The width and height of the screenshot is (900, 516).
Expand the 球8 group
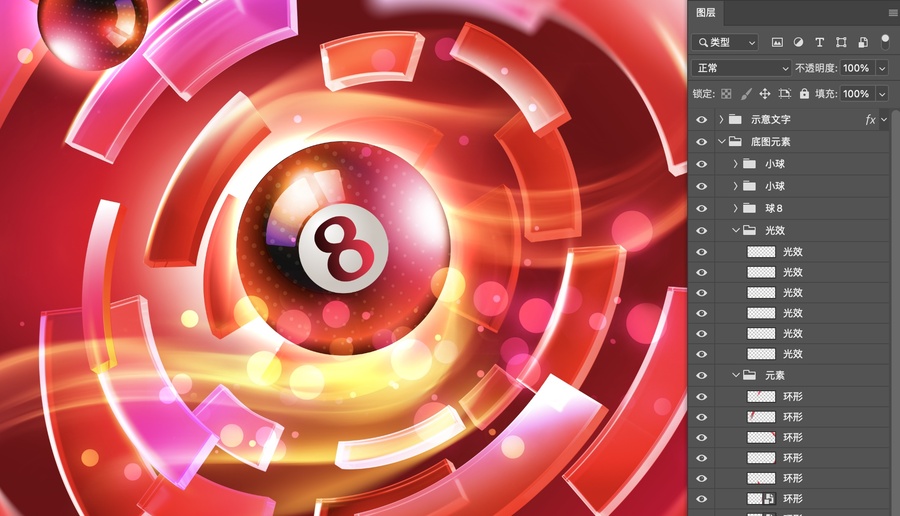[735, 208]
